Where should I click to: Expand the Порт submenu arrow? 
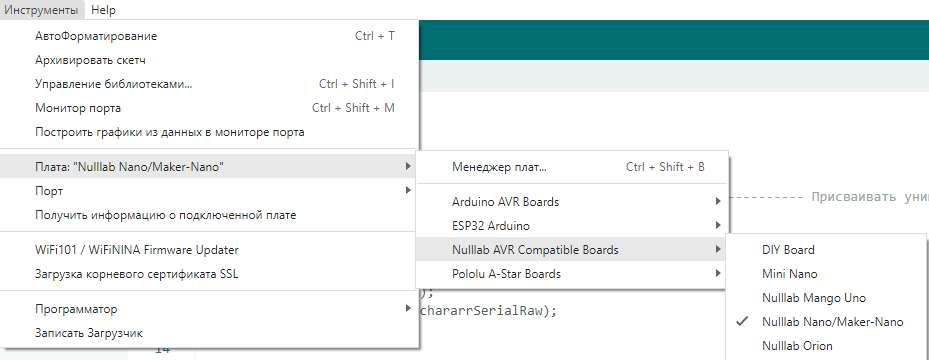tap(408, 191)
